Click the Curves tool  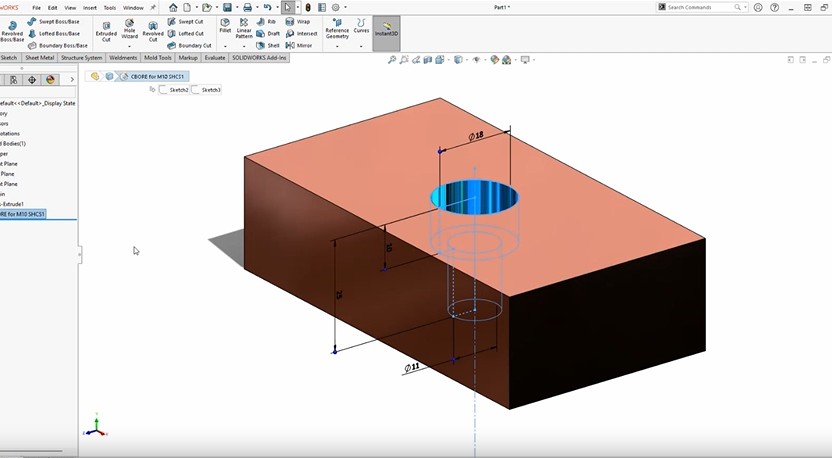[361, 26]
